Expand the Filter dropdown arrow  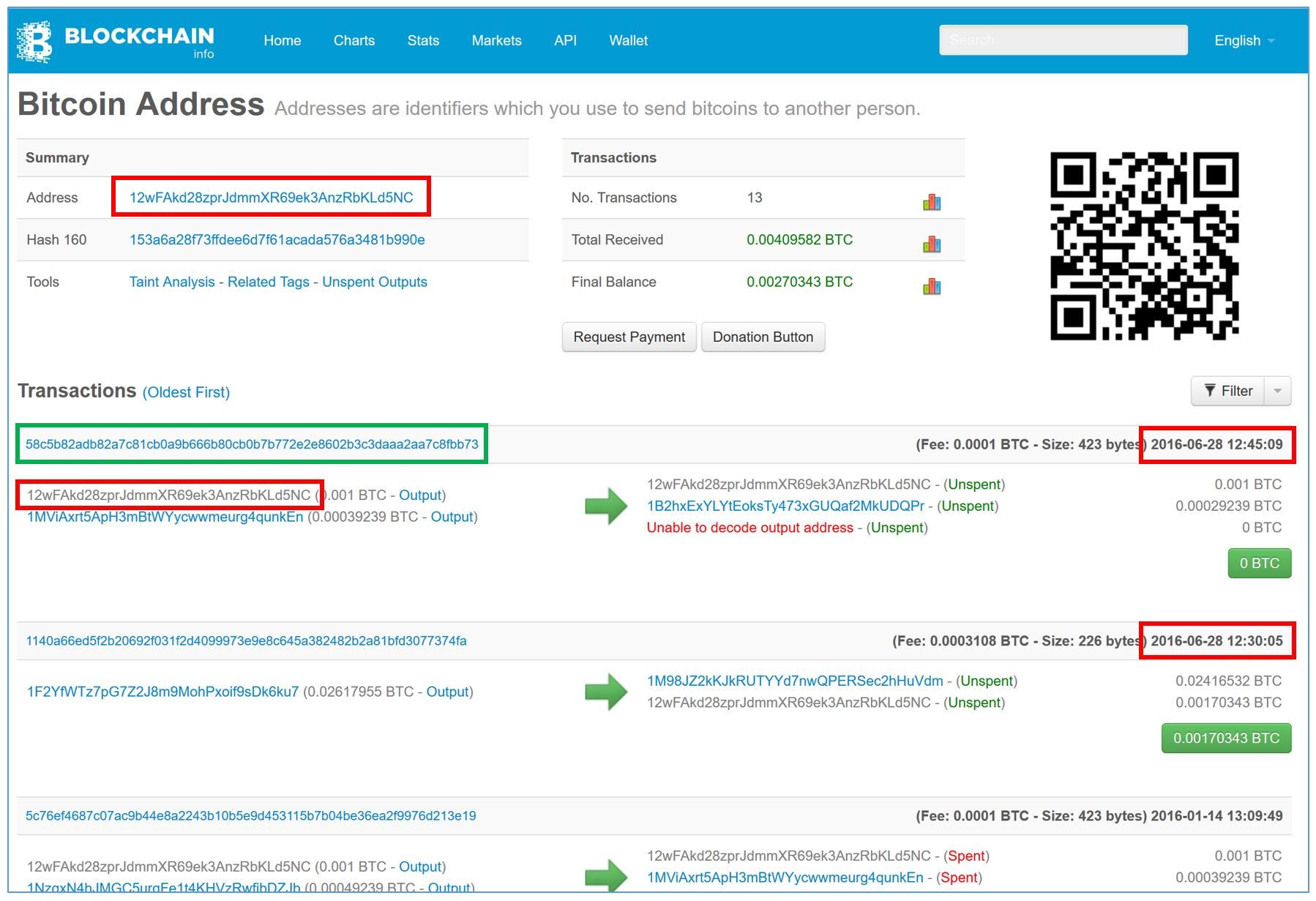point(1278,391)
